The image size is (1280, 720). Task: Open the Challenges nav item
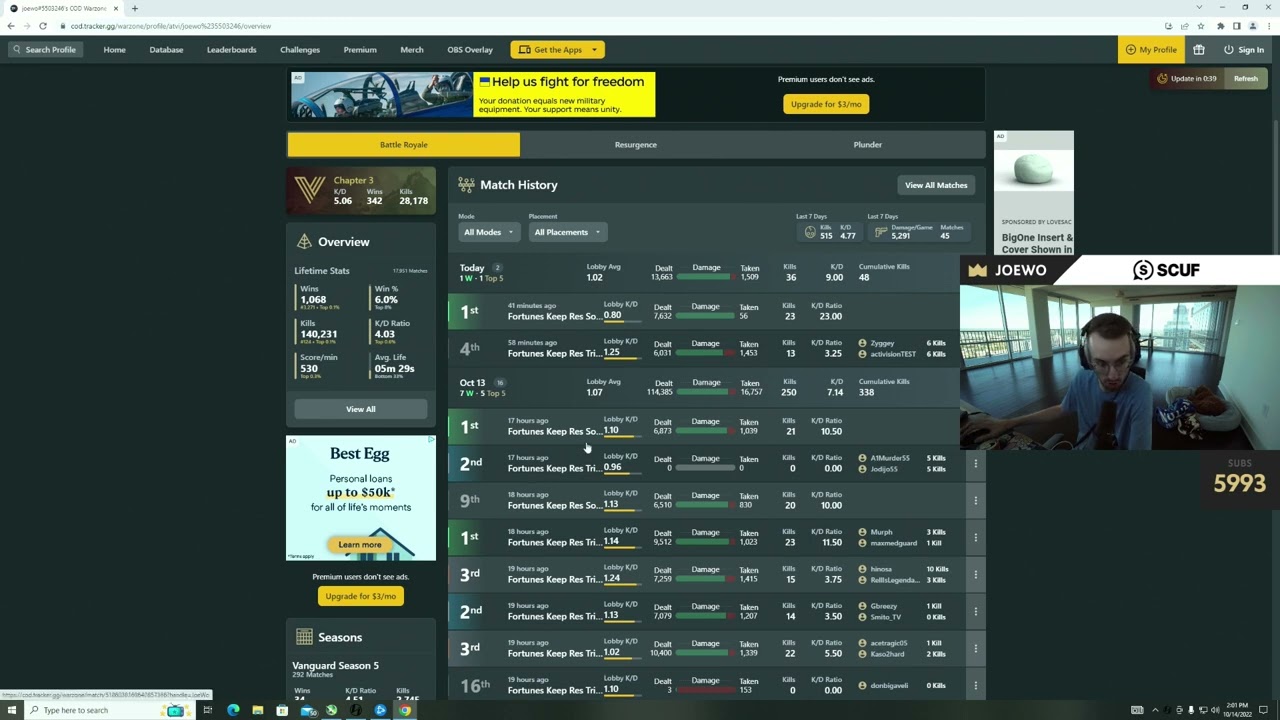300,50
